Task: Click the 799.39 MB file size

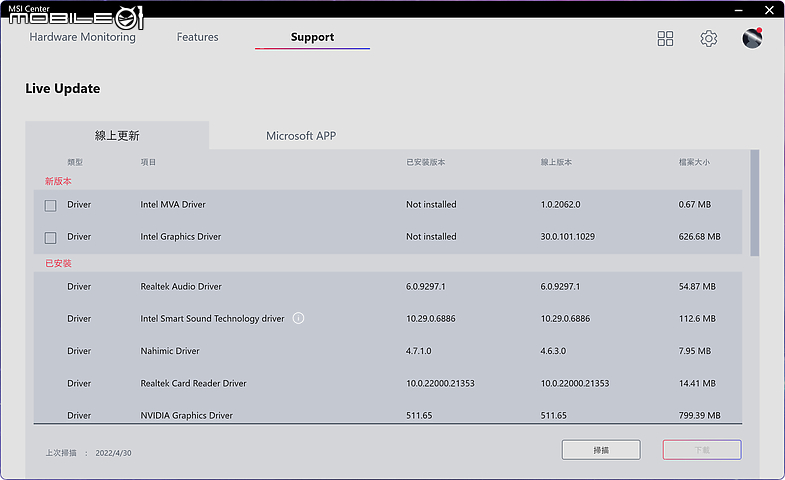Action: (699, 415)
